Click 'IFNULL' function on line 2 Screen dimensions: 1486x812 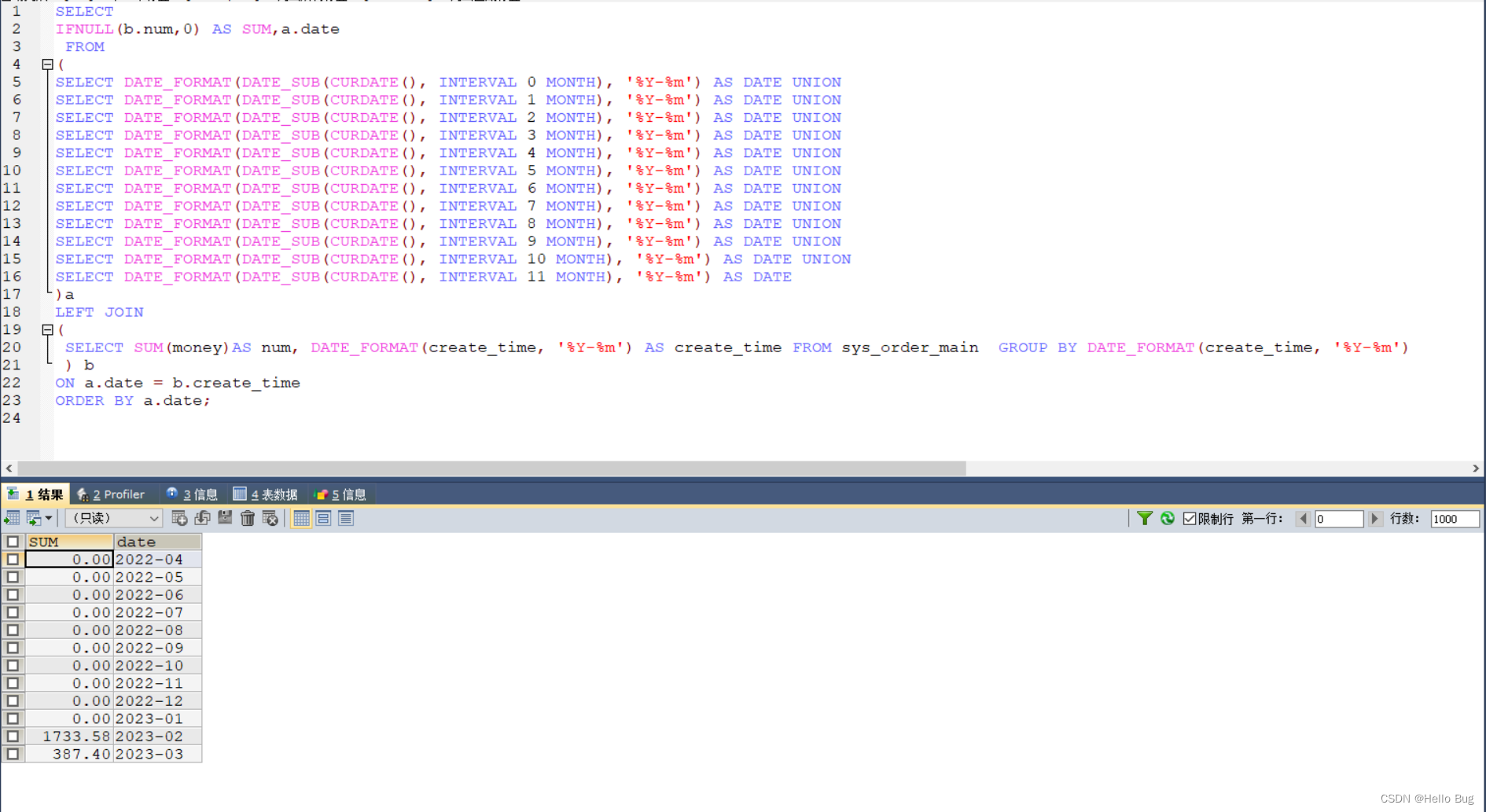(x=84, y=29)
